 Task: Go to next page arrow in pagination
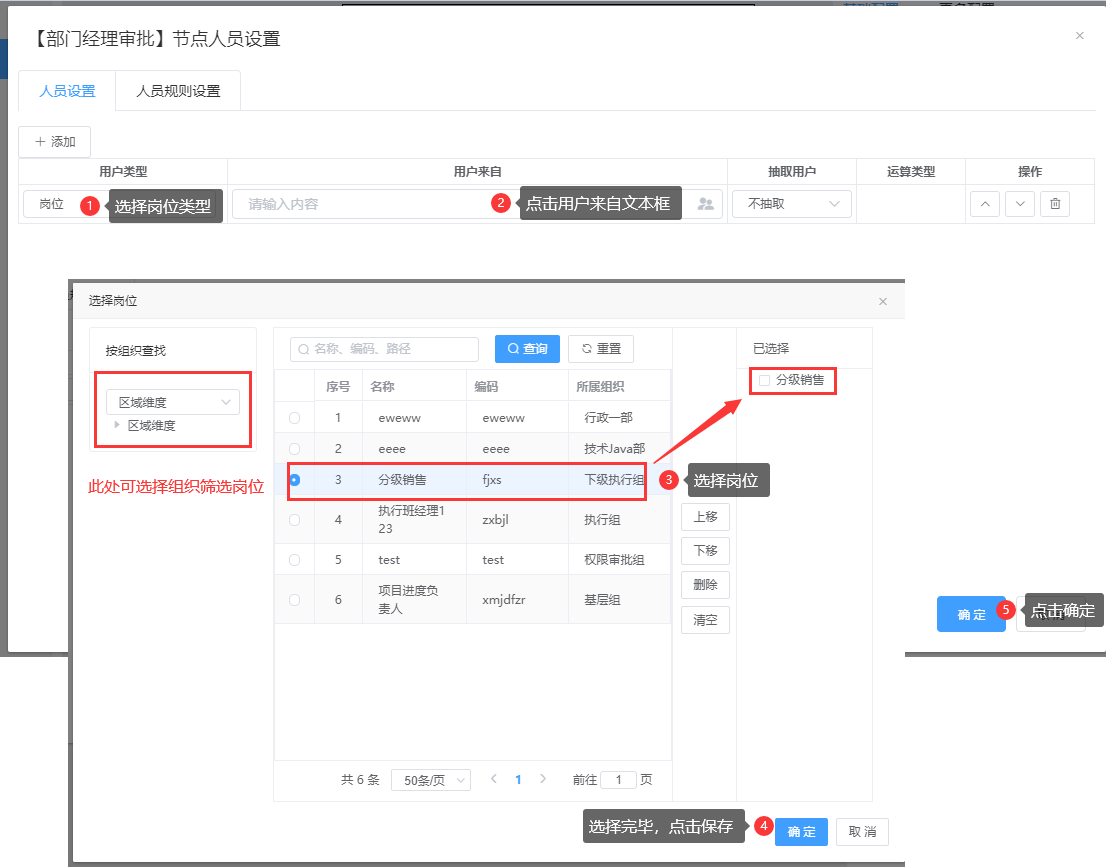543,779
